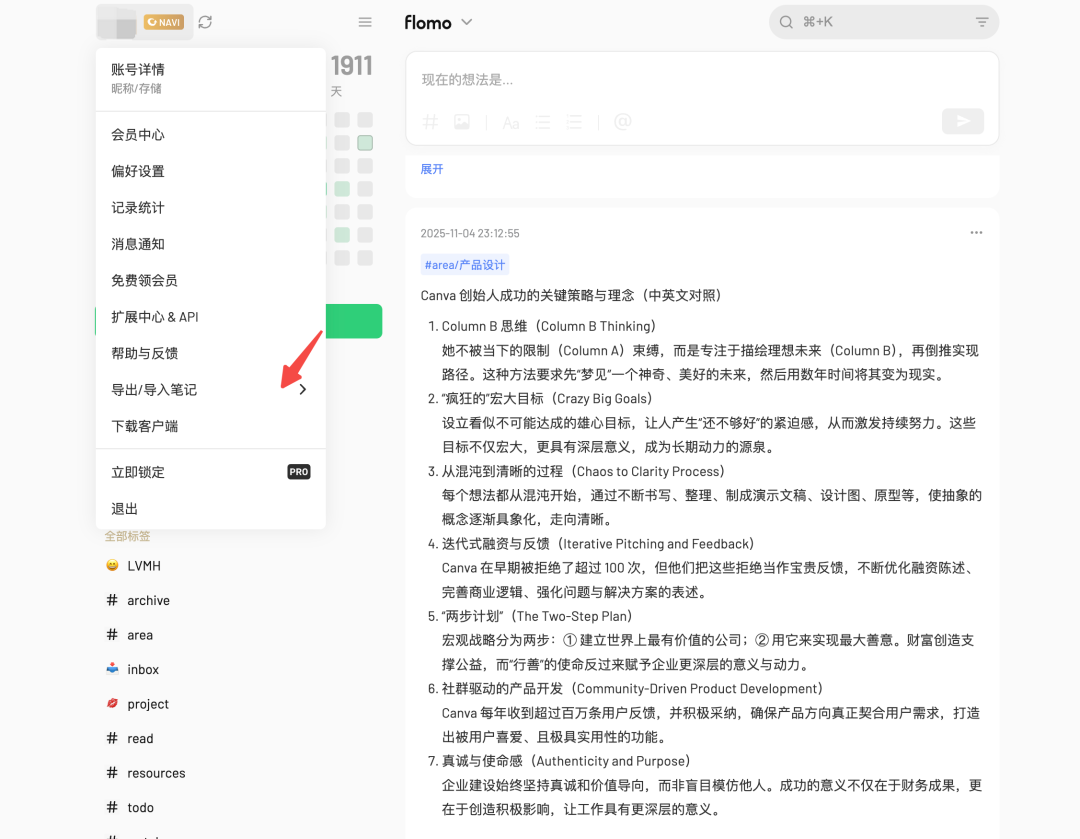Open 帮助与反馈 help and feedback
The image size is (1080, 839).
(x=211, y=354)
